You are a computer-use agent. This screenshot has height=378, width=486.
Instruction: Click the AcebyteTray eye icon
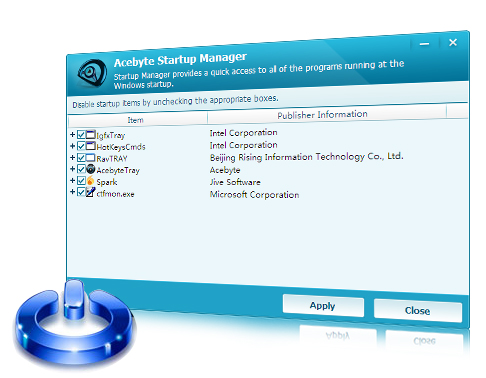91,169
